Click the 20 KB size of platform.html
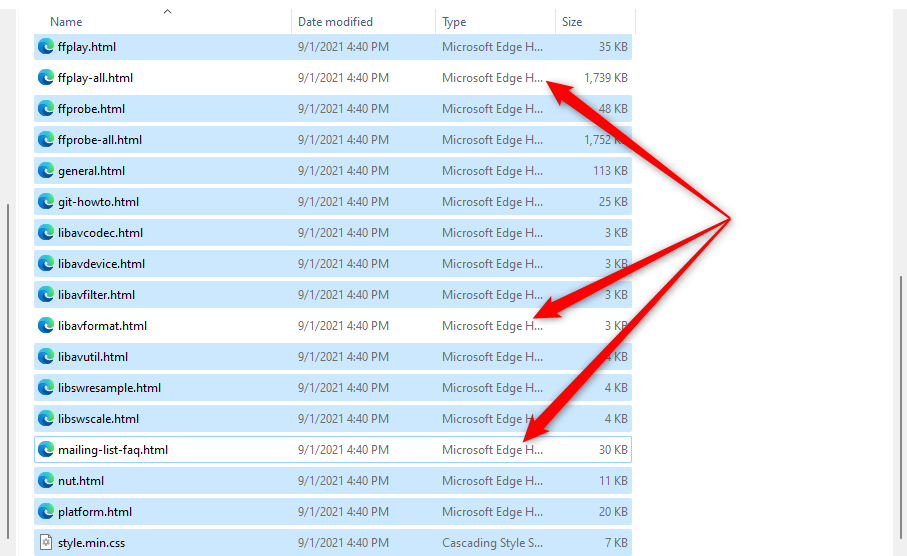This screenshot has width=907, height=556. pos(613,511)
